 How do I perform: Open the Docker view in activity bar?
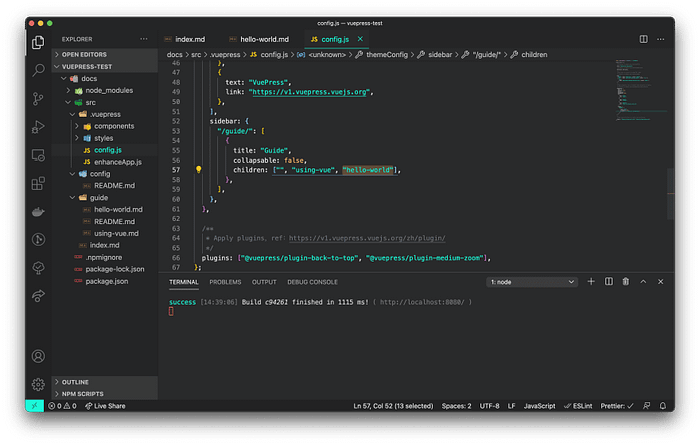click(x=38, y=212)
